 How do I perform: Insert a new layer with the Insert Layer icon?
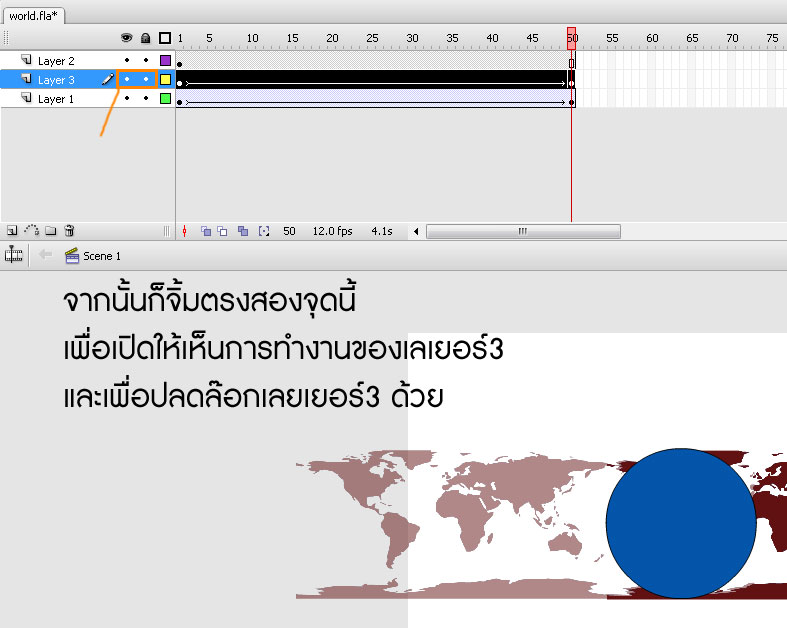point(12,230)
